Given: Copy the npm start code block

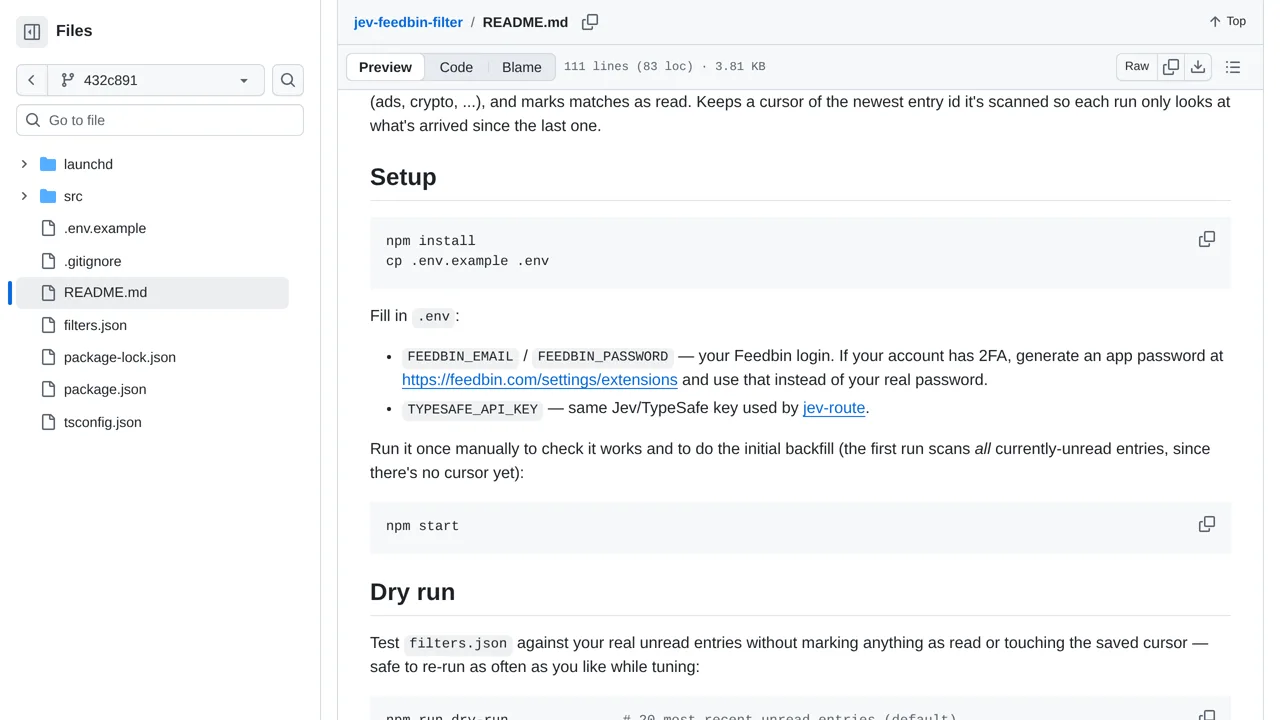Looking at the screenshot, I should pos(1207,524).
